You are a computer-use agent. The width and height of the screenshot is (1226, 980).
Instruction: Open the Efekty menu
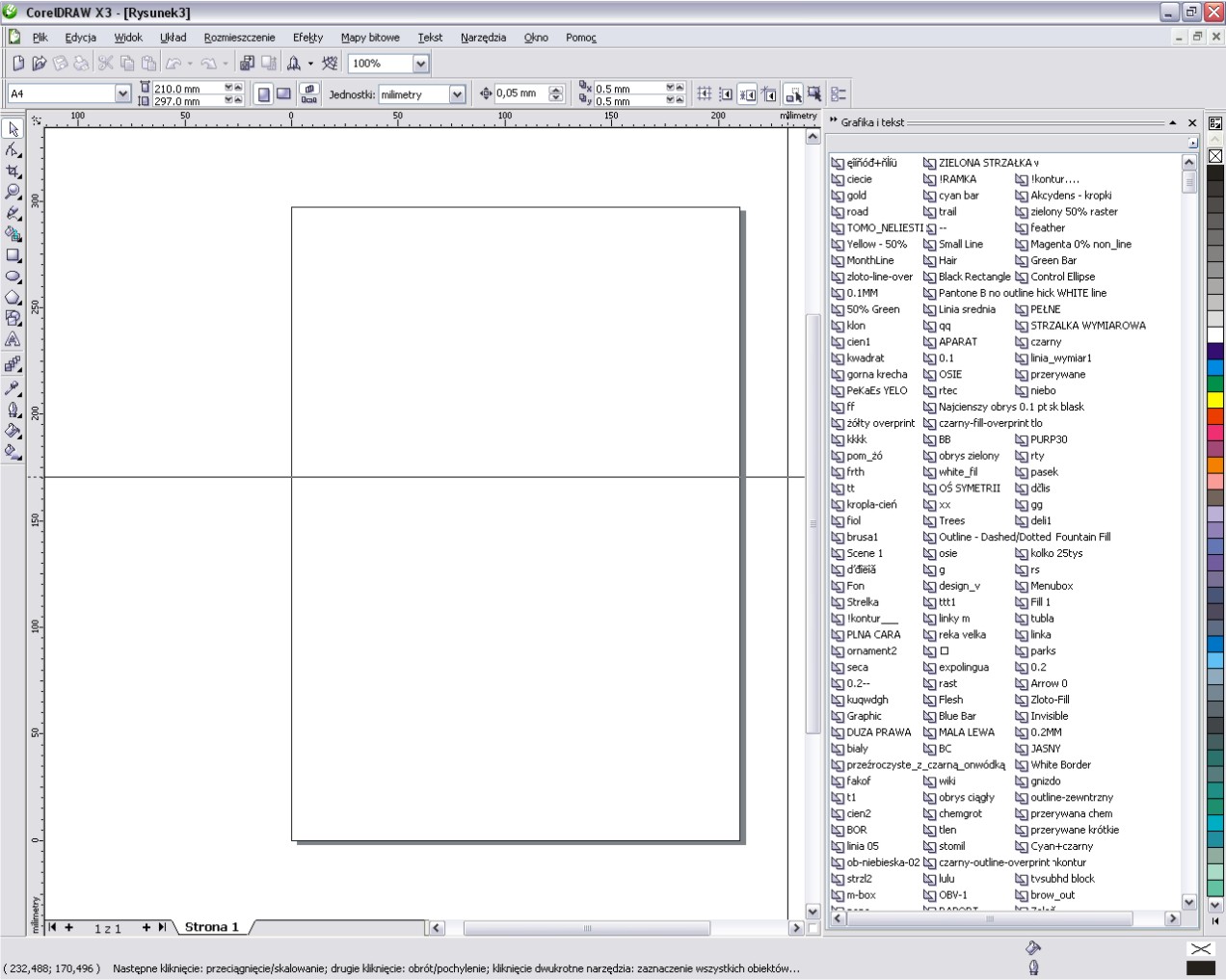307,38
